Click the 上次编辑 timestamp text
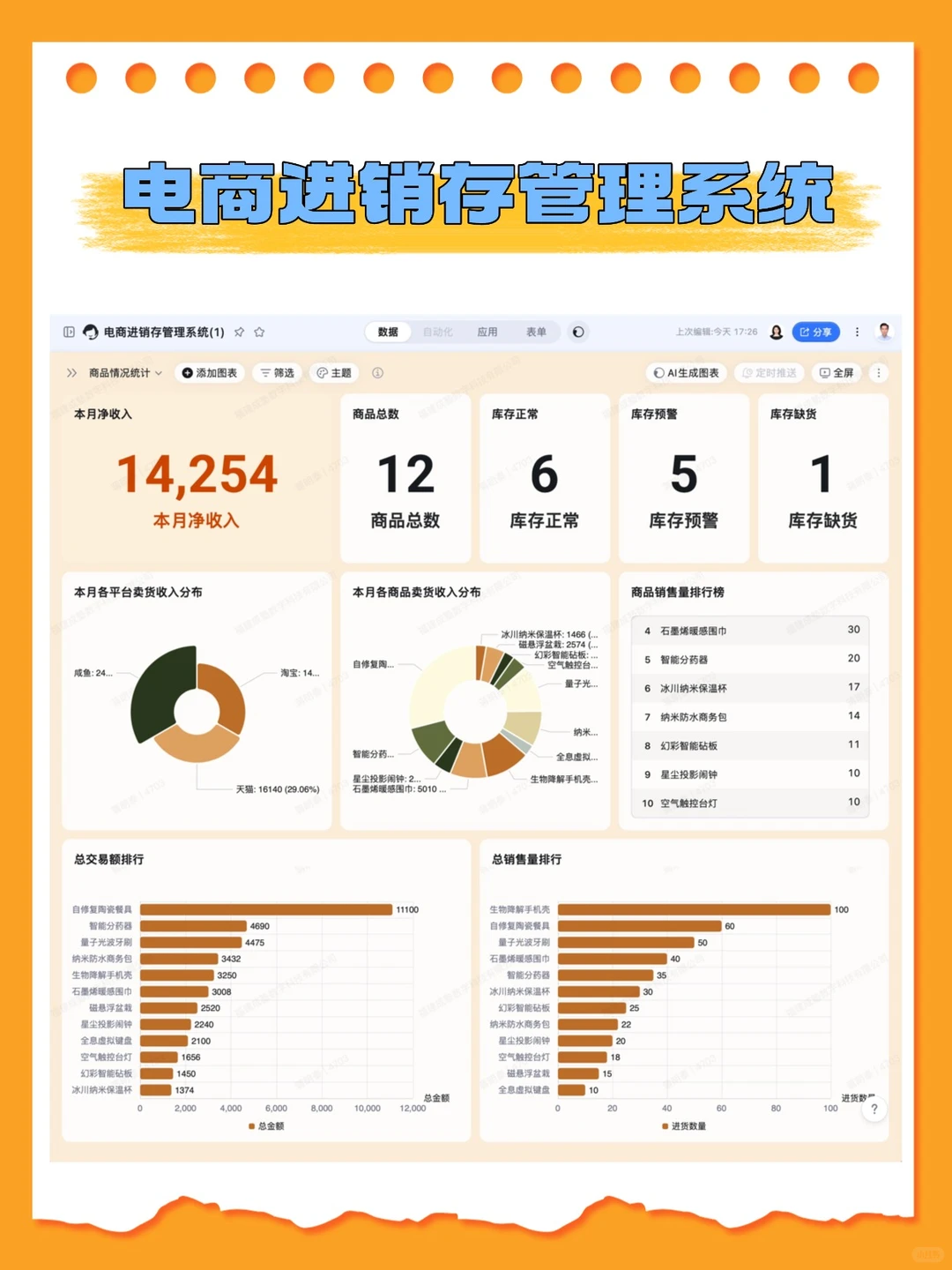Image resolution: width=952 pixels, height=1270 pixels. (x=716, y=332)
